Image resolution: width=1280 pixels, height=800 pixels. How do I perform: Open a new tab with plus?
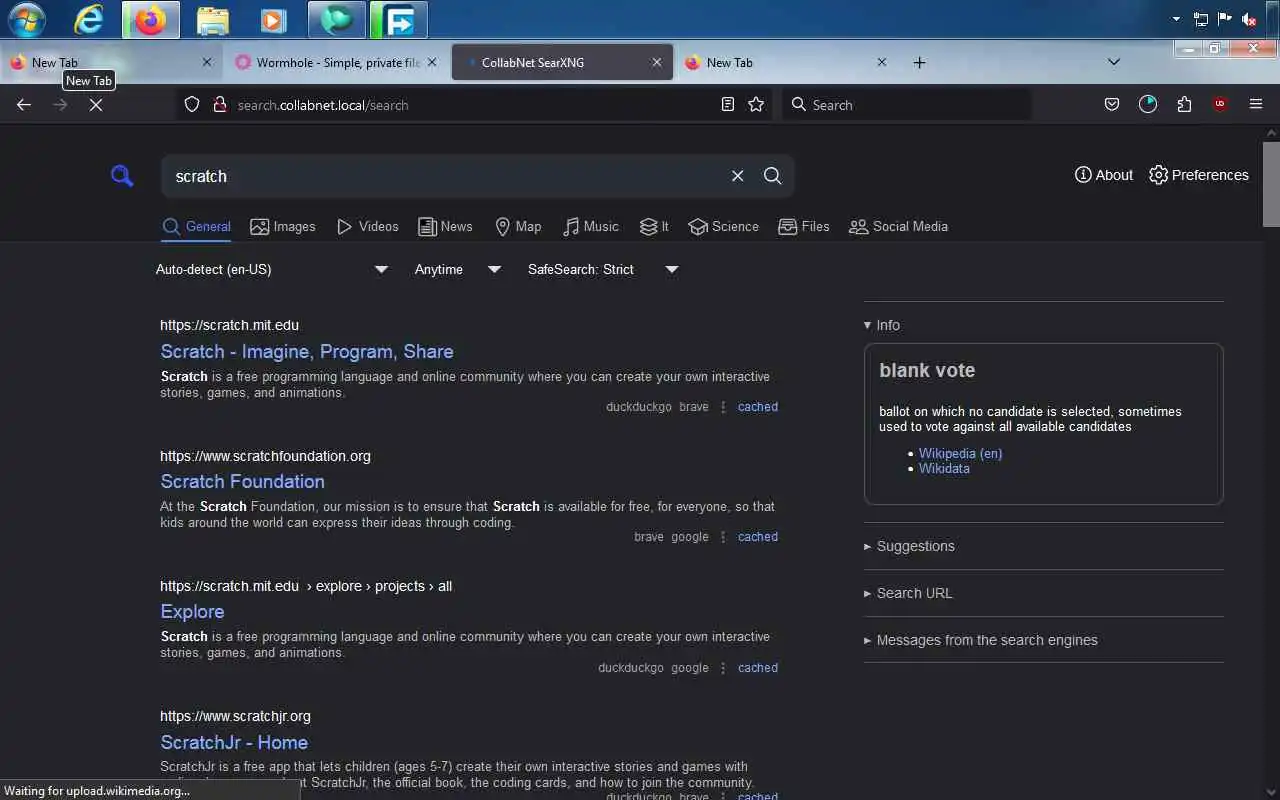click(x=919, y=62)
